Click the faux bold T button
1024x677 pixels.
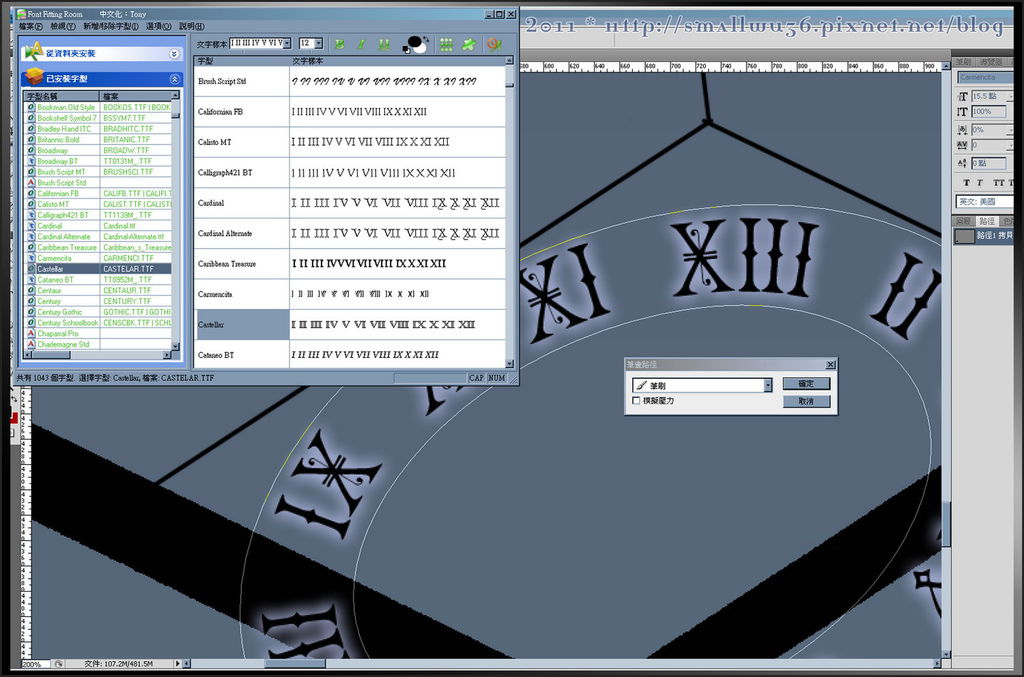(x=967, y=183)
